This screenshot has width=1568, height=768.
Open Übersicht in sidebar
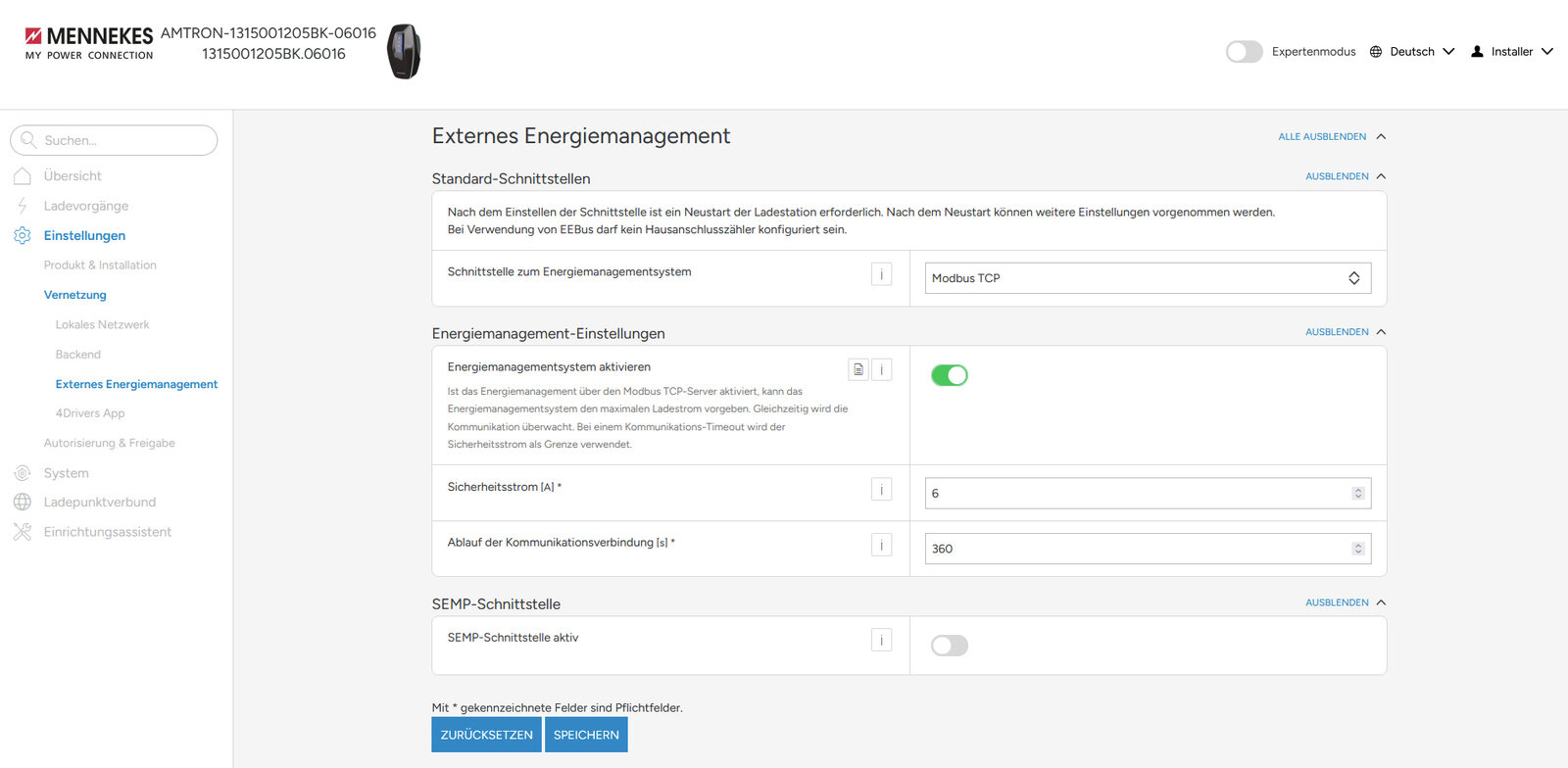click(73, 176)
